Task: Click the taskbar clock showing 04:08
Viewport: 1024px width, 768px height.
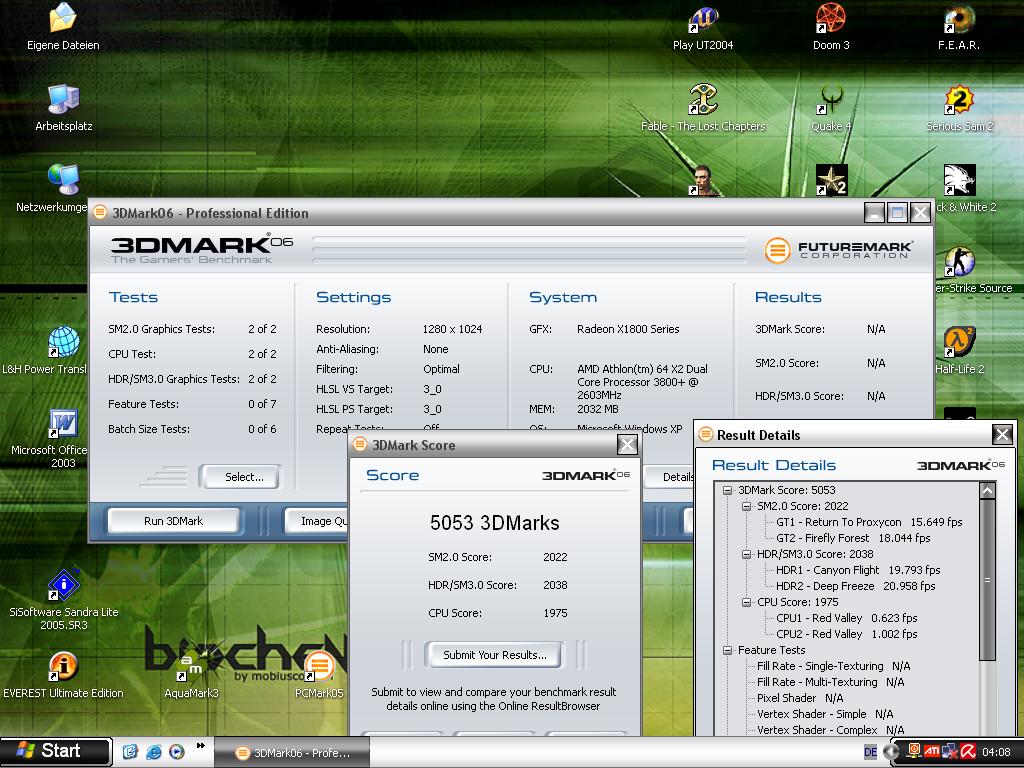Action: point(996,752)
